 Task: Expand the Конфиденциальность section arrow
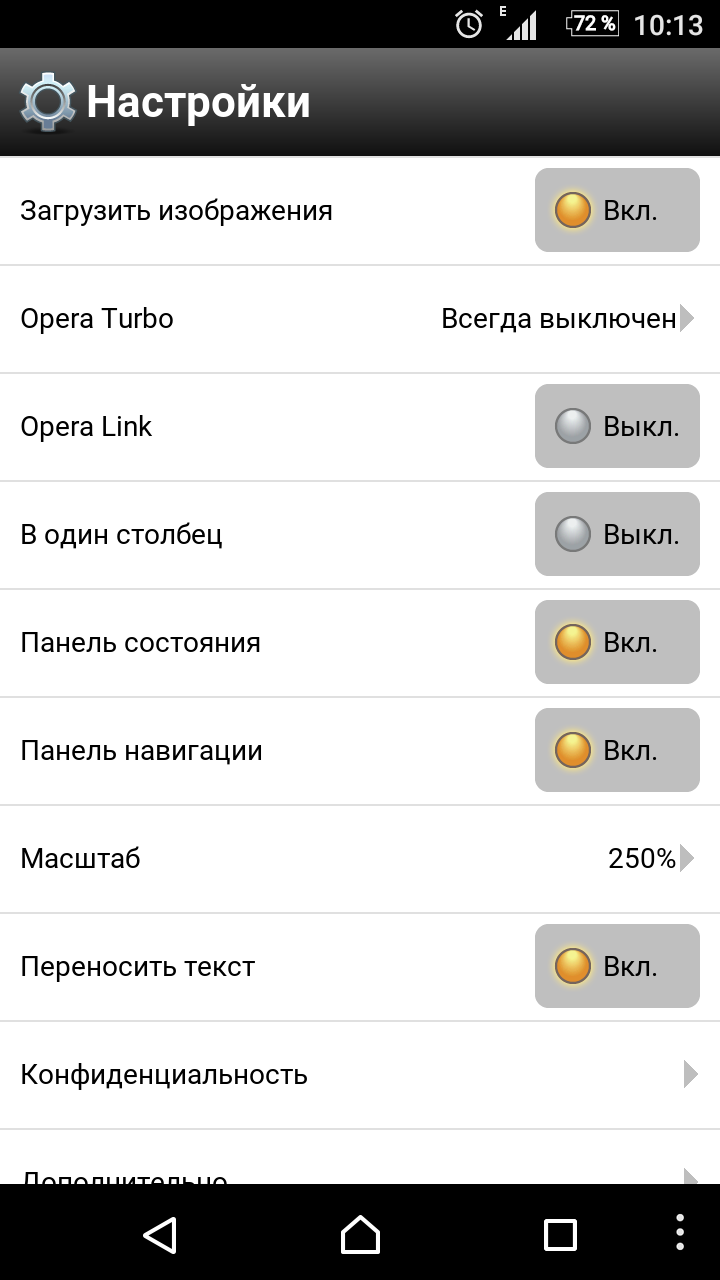[x=689, y=1074]
